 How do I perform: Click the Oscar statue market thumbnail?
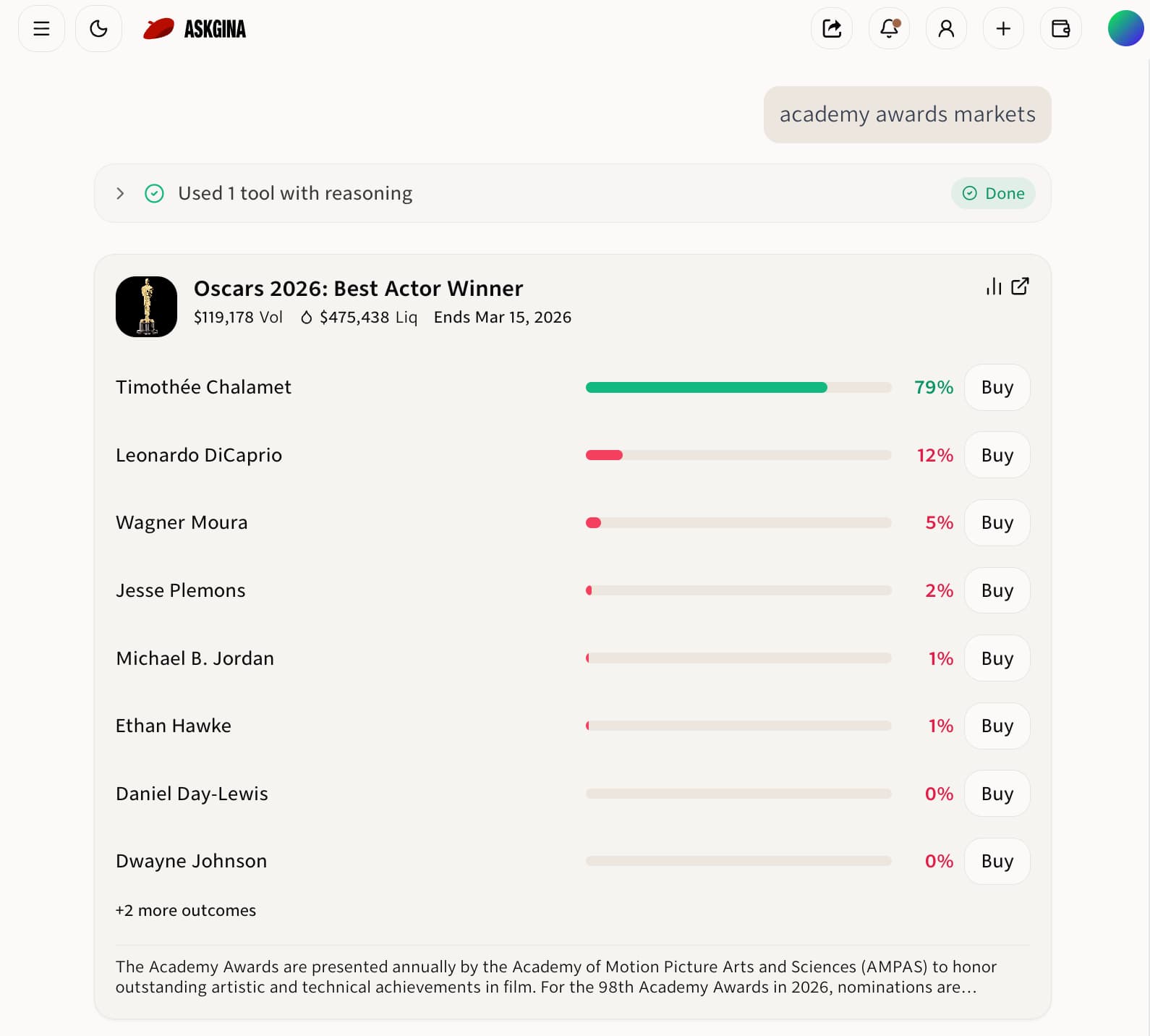click(146, 307)
